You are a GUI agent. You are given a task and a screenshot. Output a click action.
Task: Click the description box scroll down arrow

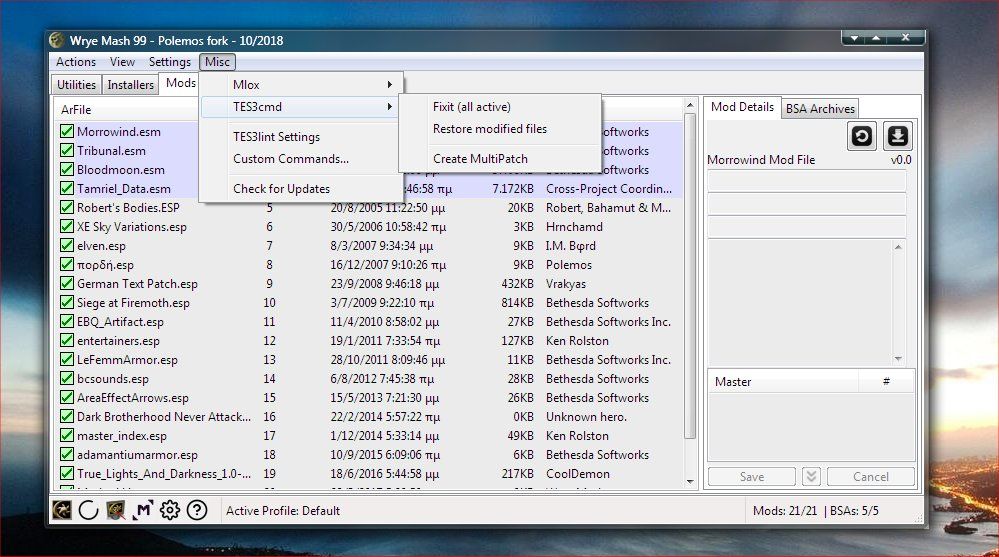point(898,359)
